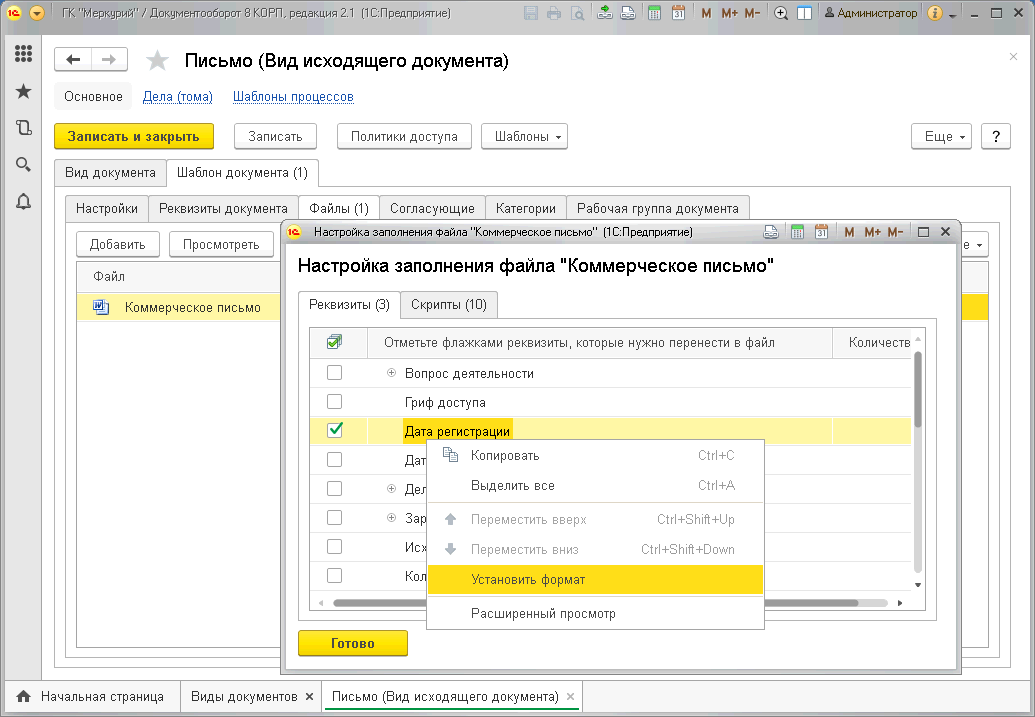Image resolution: width=1035 pixels, height=717 pixels.
Task: Click the info icon next to Администратор
Action: (x=935, y=13)
